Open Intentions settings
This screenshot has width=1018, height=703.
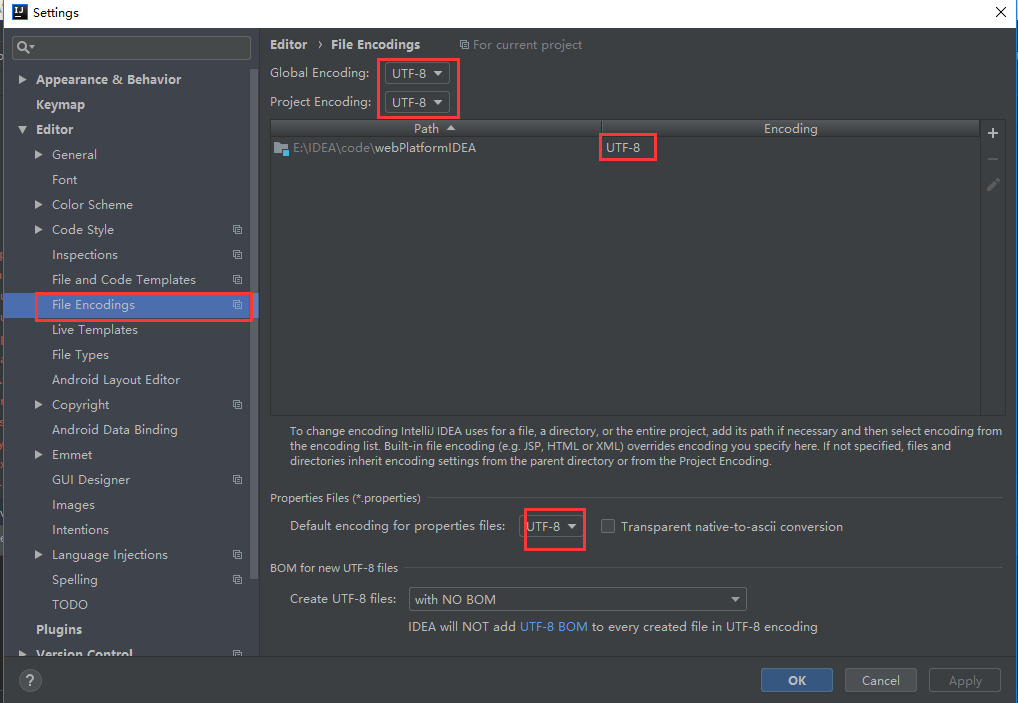pyautogui.click(x=81, y=530)
